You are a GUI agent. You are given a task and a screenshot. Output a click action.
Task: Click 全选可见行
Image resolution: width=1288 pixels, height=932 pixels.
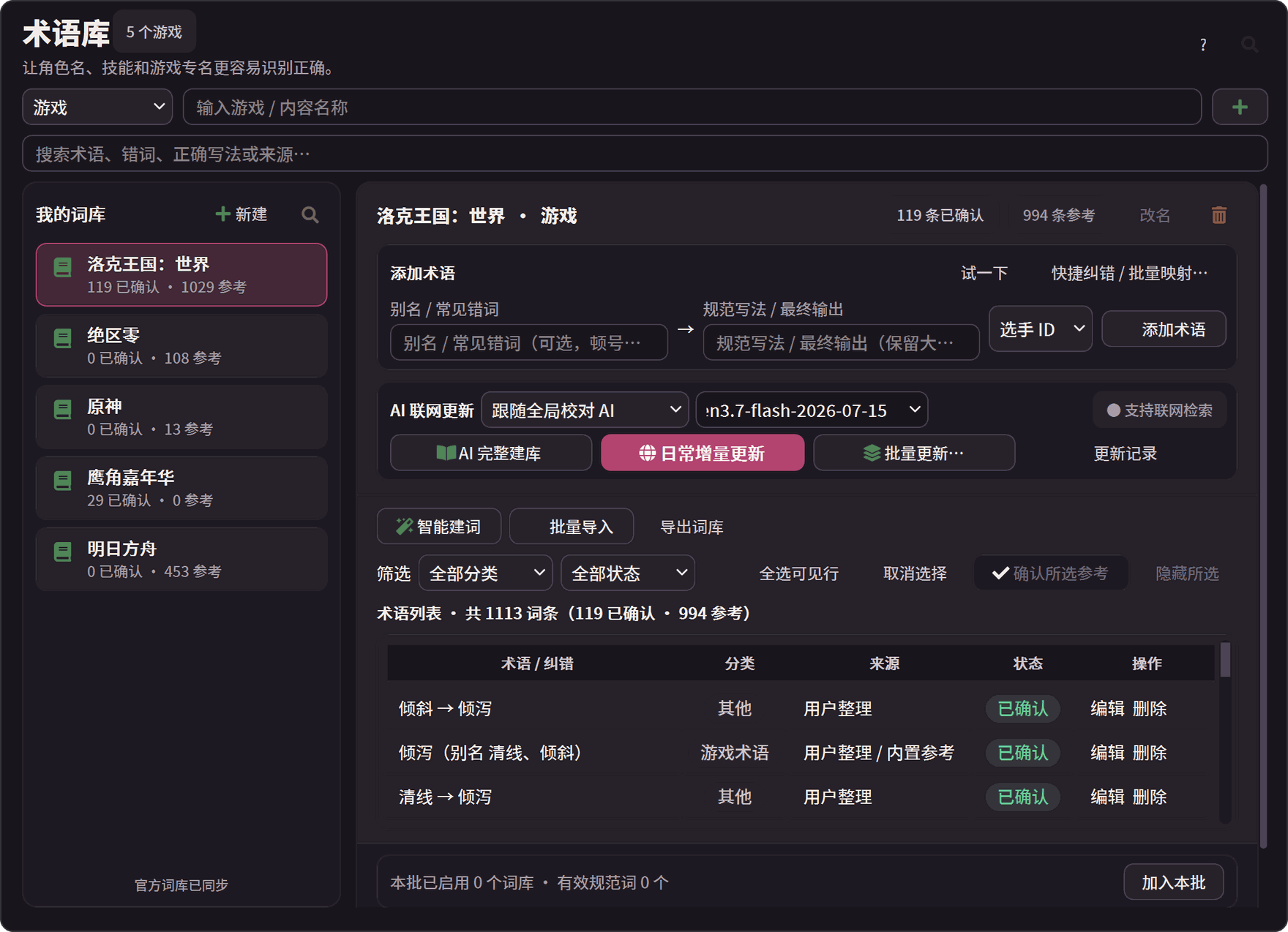[798, 573]
